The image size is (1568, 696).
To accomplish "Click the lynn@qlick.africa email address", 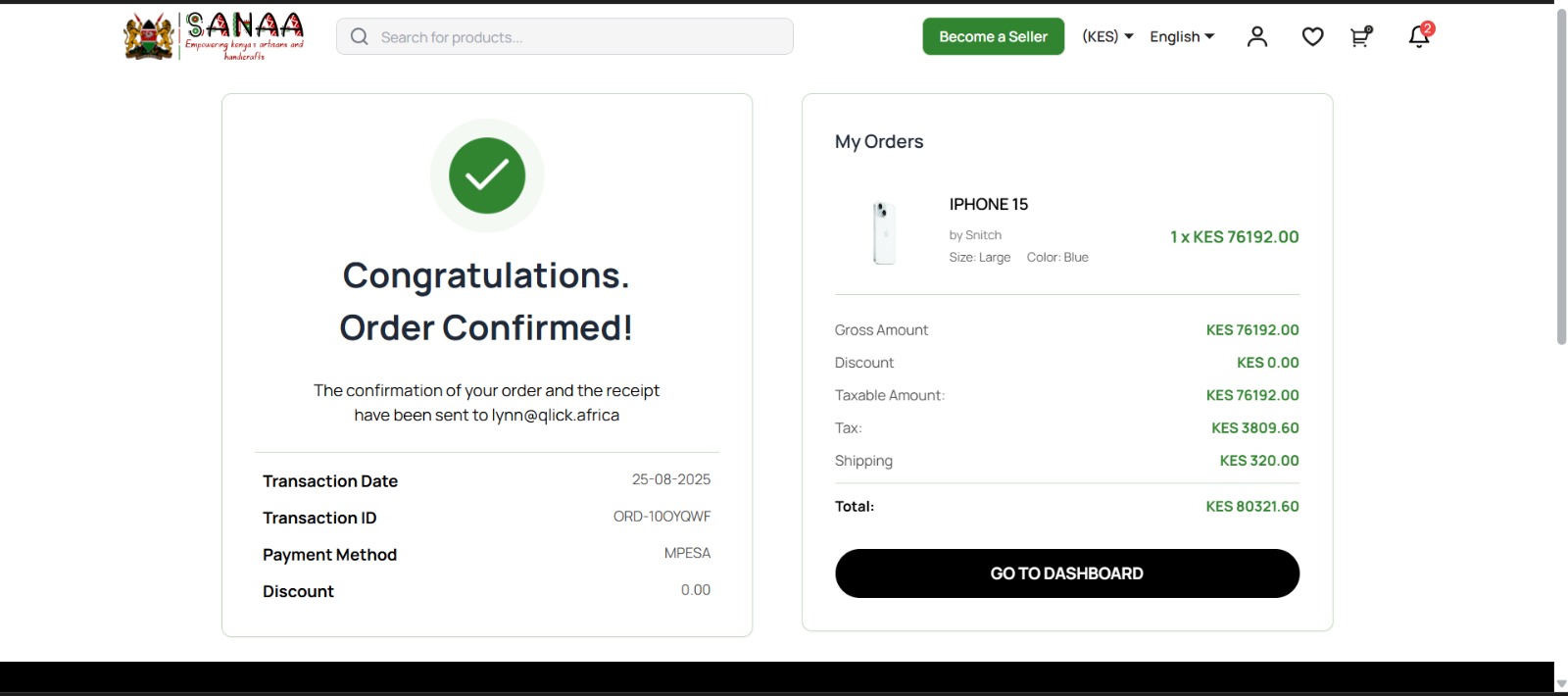I will point(555,416).
